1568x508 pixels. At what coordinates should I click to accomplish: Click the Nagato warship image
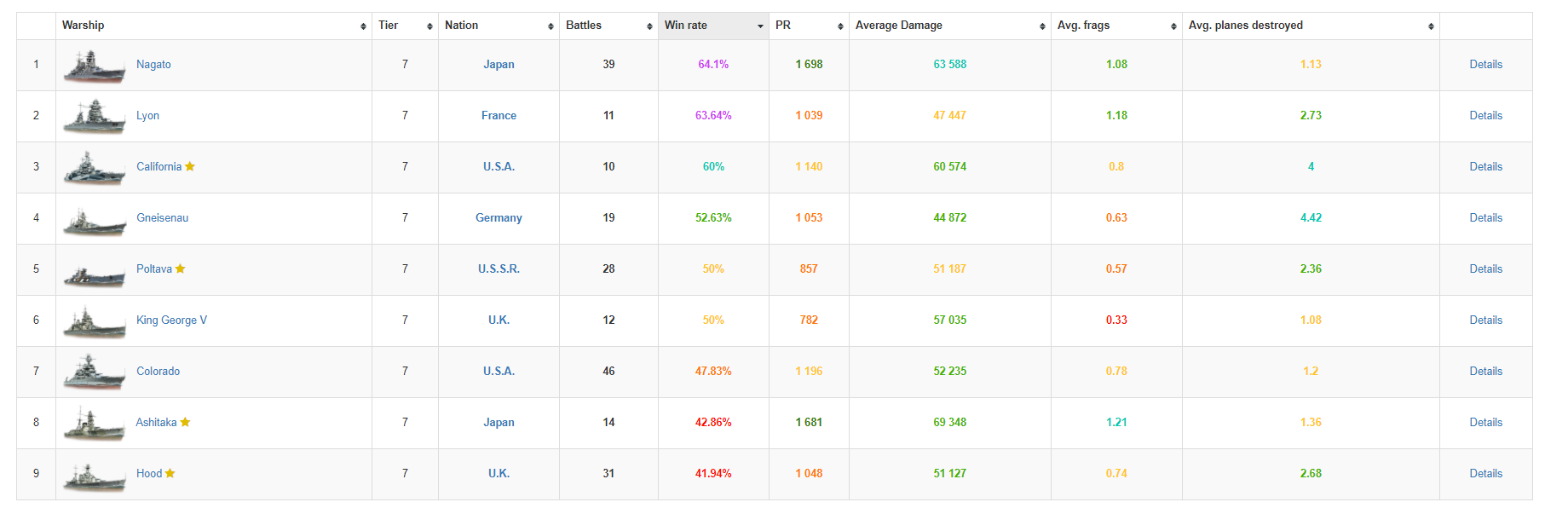pyautogui.click(x=94, y=66)
